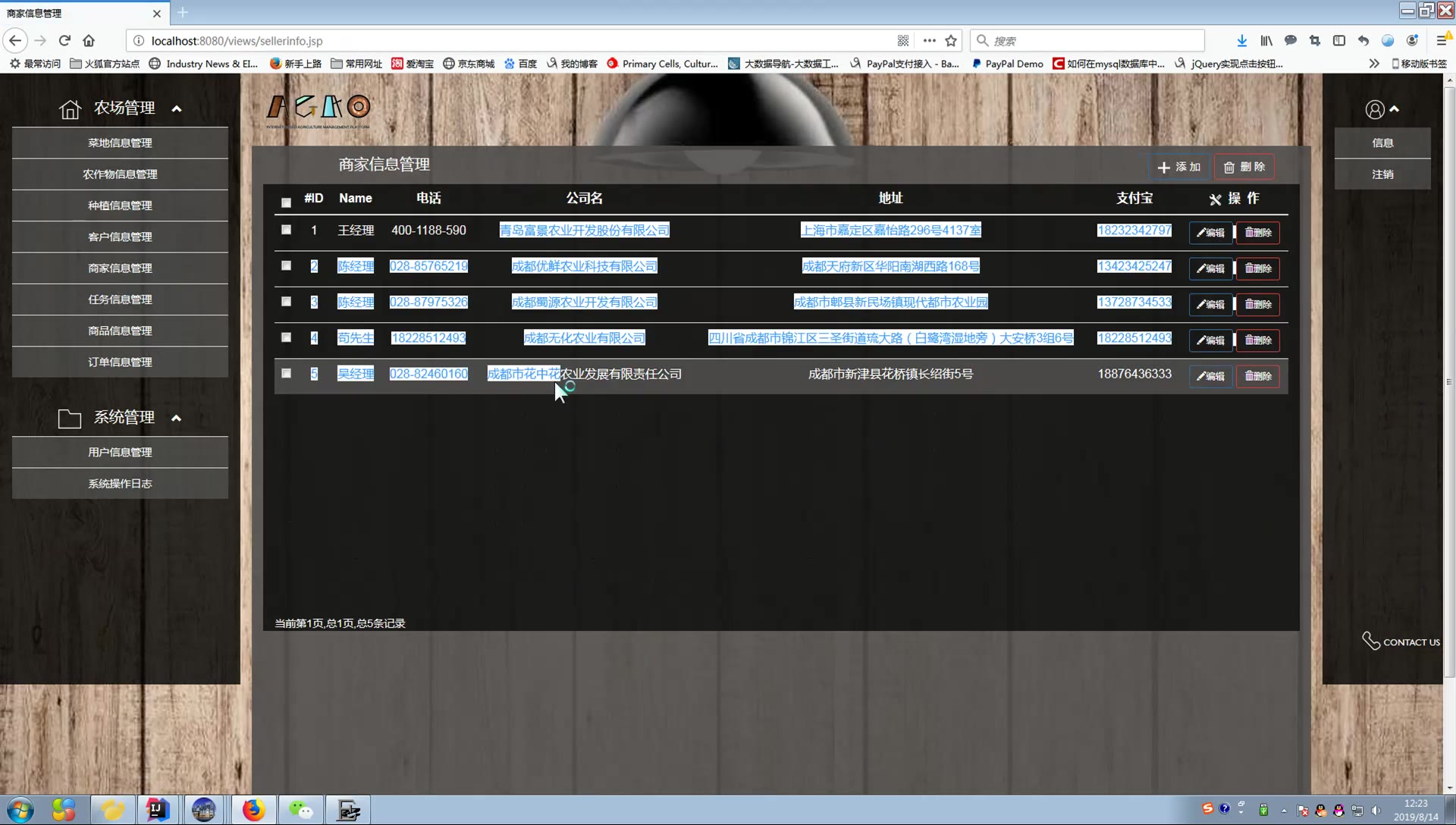
Task: Click the AGAO platform logo
Action: [318, 111]
